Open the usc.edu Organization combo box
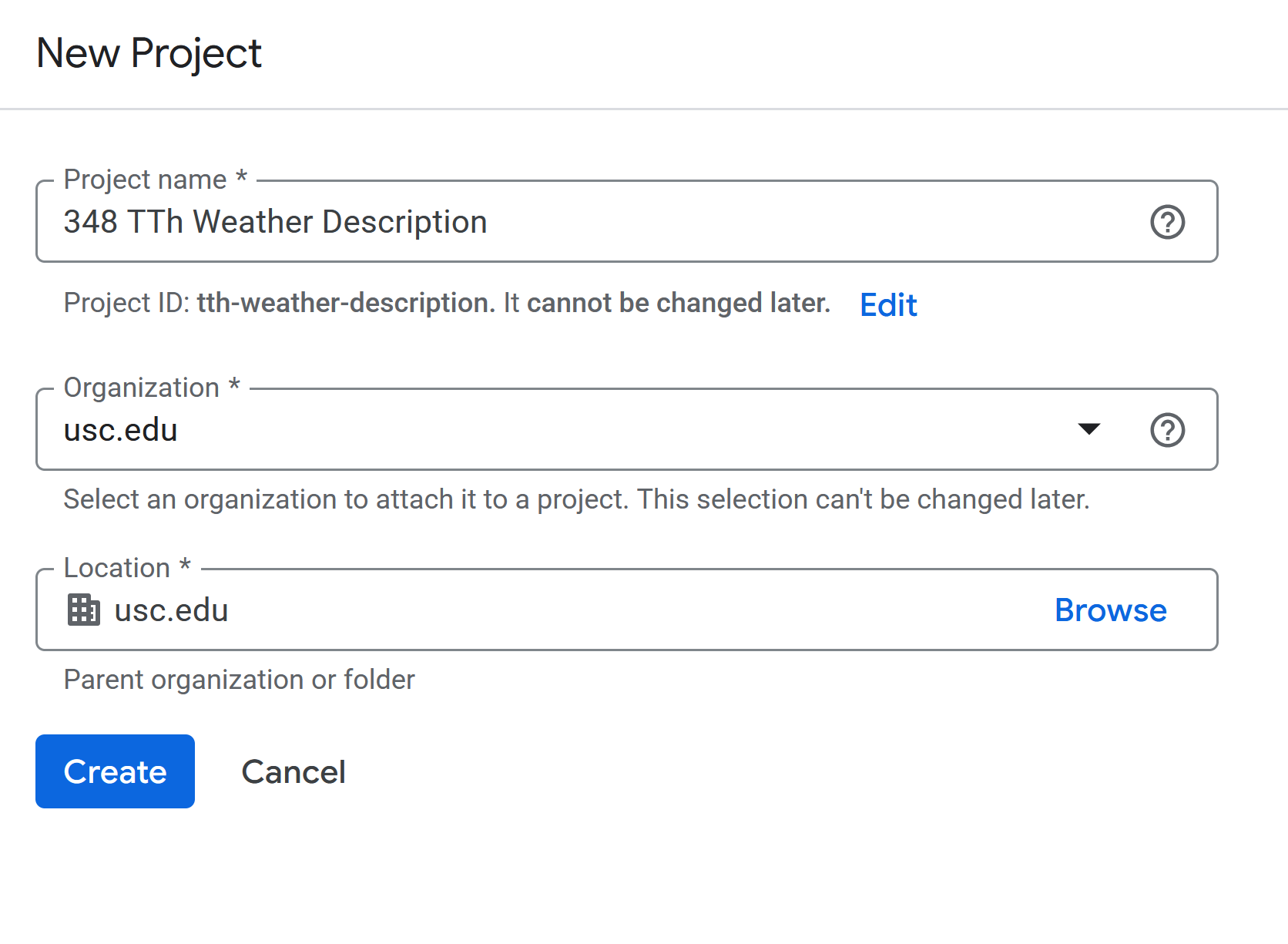This screenshot has width=1288, height=944. click(539, 430)
